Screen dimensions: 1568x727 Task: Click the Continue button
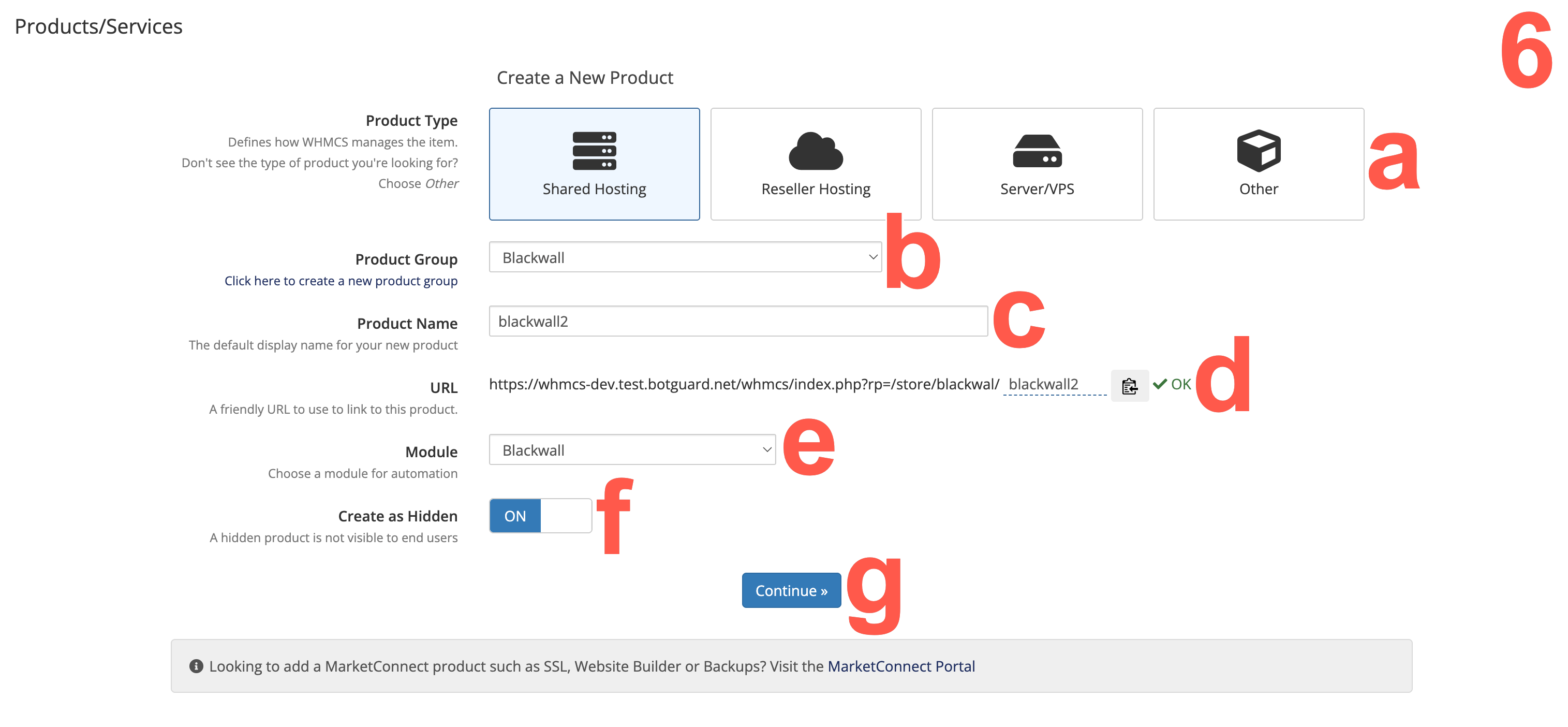(791, 590)
